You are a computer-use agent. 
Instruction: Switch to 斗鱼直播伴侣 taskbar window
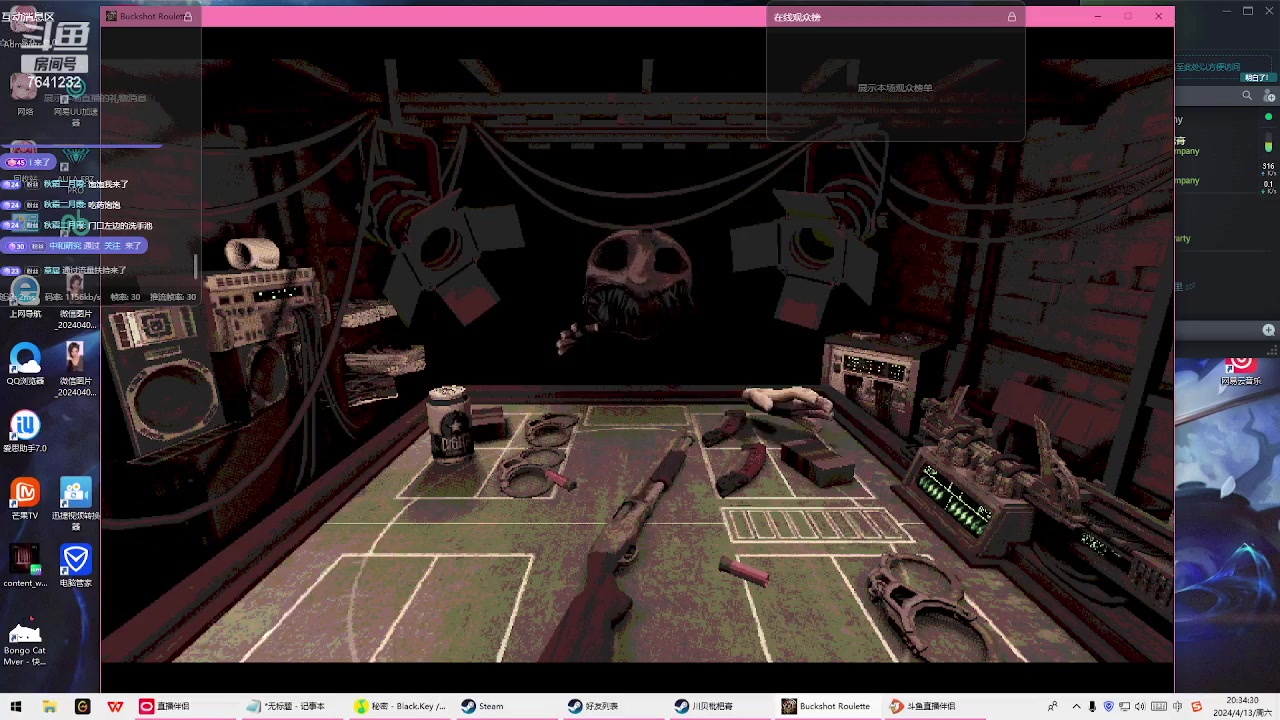[x=933, y=706]
